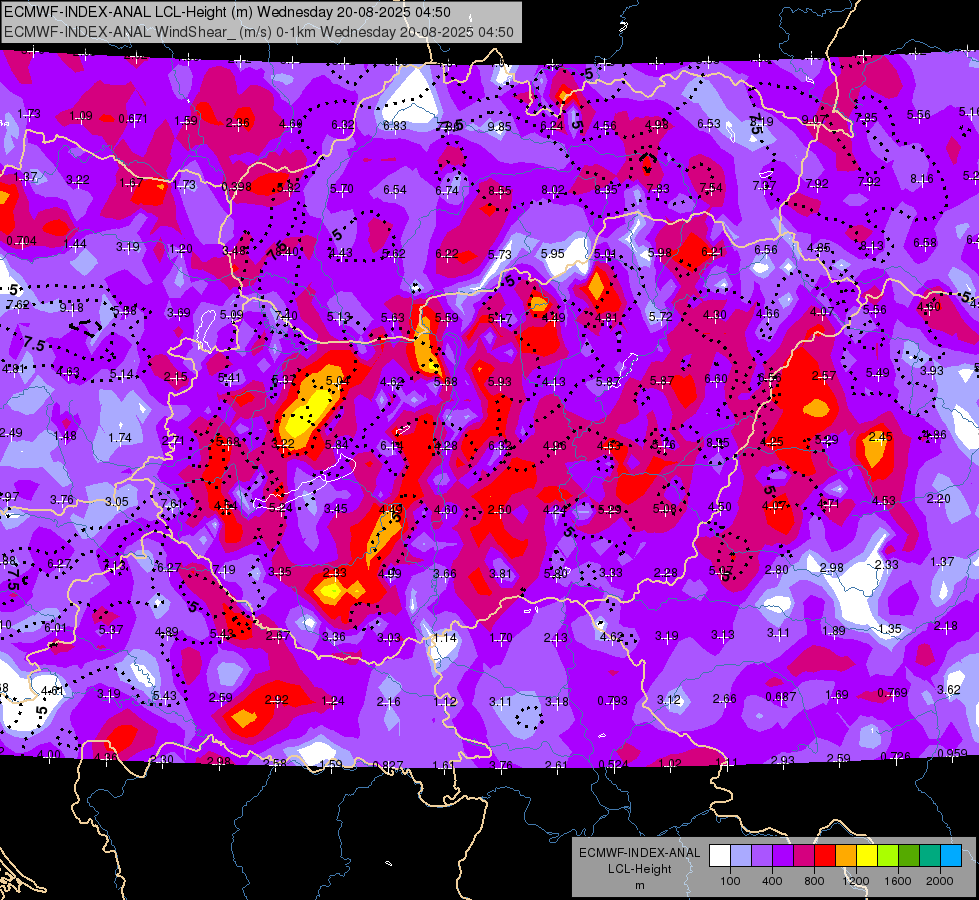Click the legend title ECMWF-INDEX-ANAL

tap(639, 853)
